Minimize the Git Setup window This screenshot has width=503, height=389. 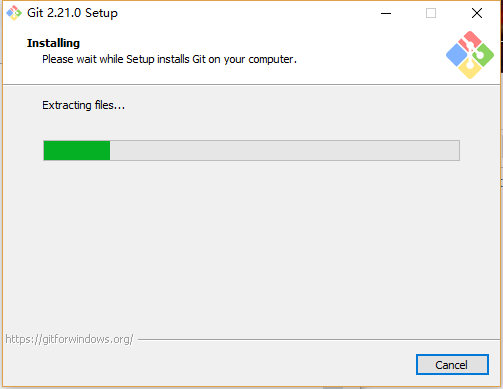coord(386,13)
